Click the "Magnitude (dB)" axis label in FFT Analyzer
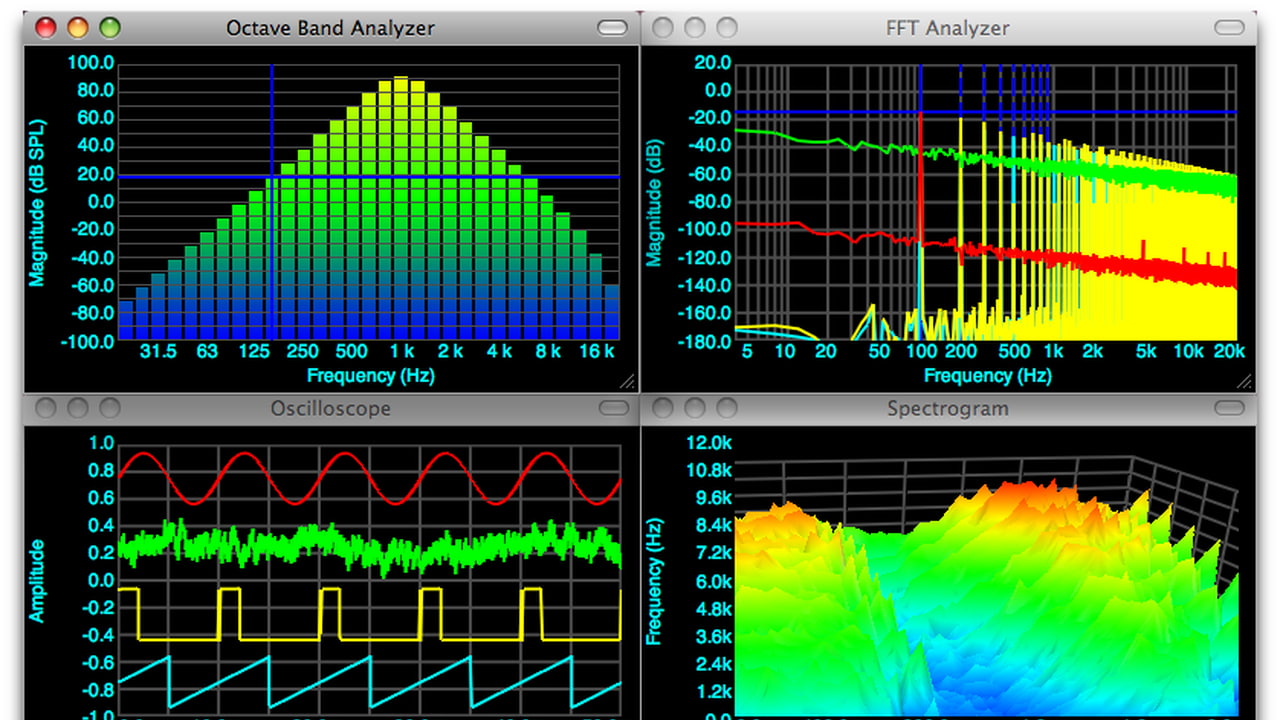Screen dimensions: 1280x720 654,202
